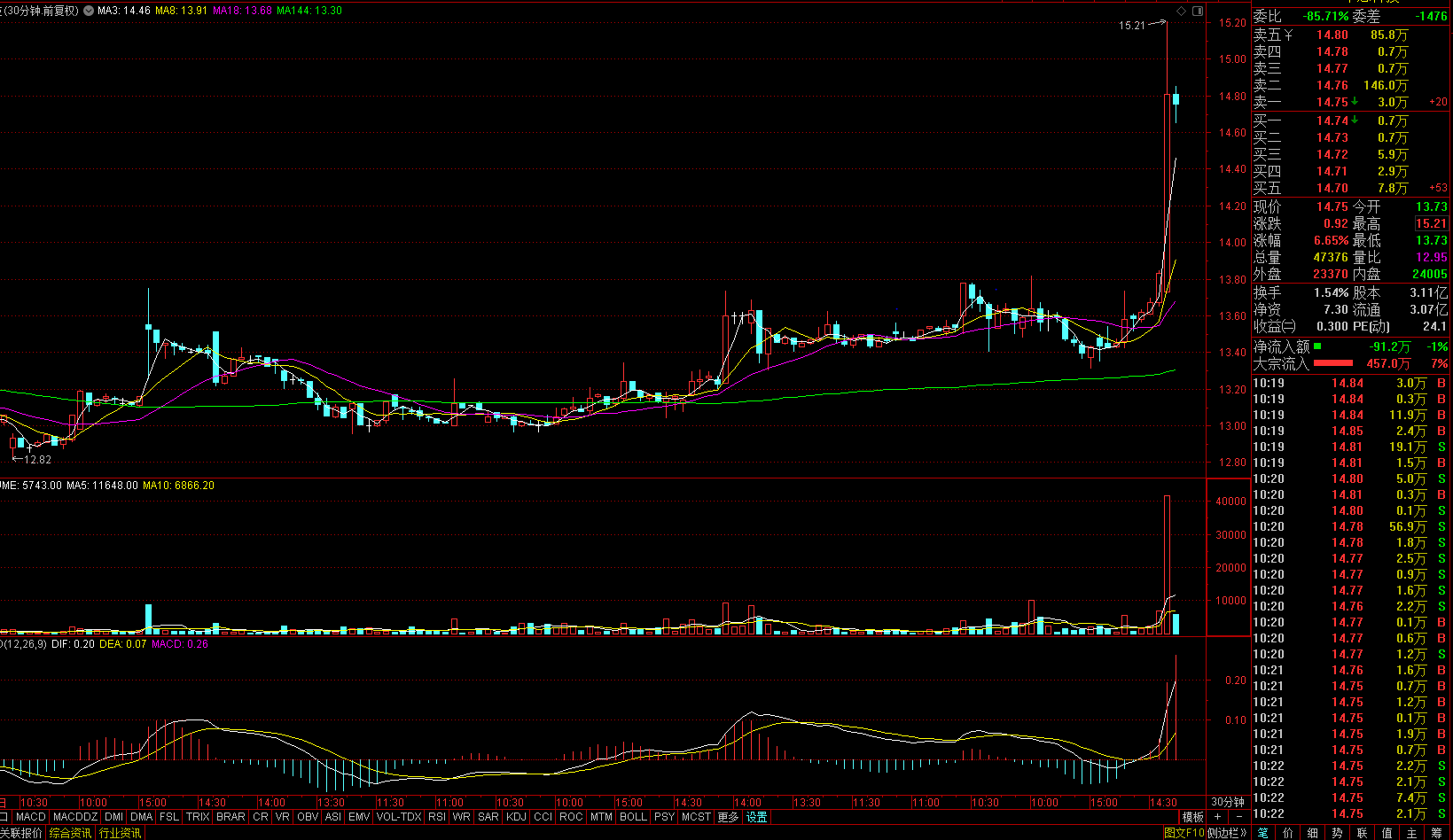This screenshot has height=840, width=1453.
Task: Toggle the side panel layout icon
Action: point(1198,11)
